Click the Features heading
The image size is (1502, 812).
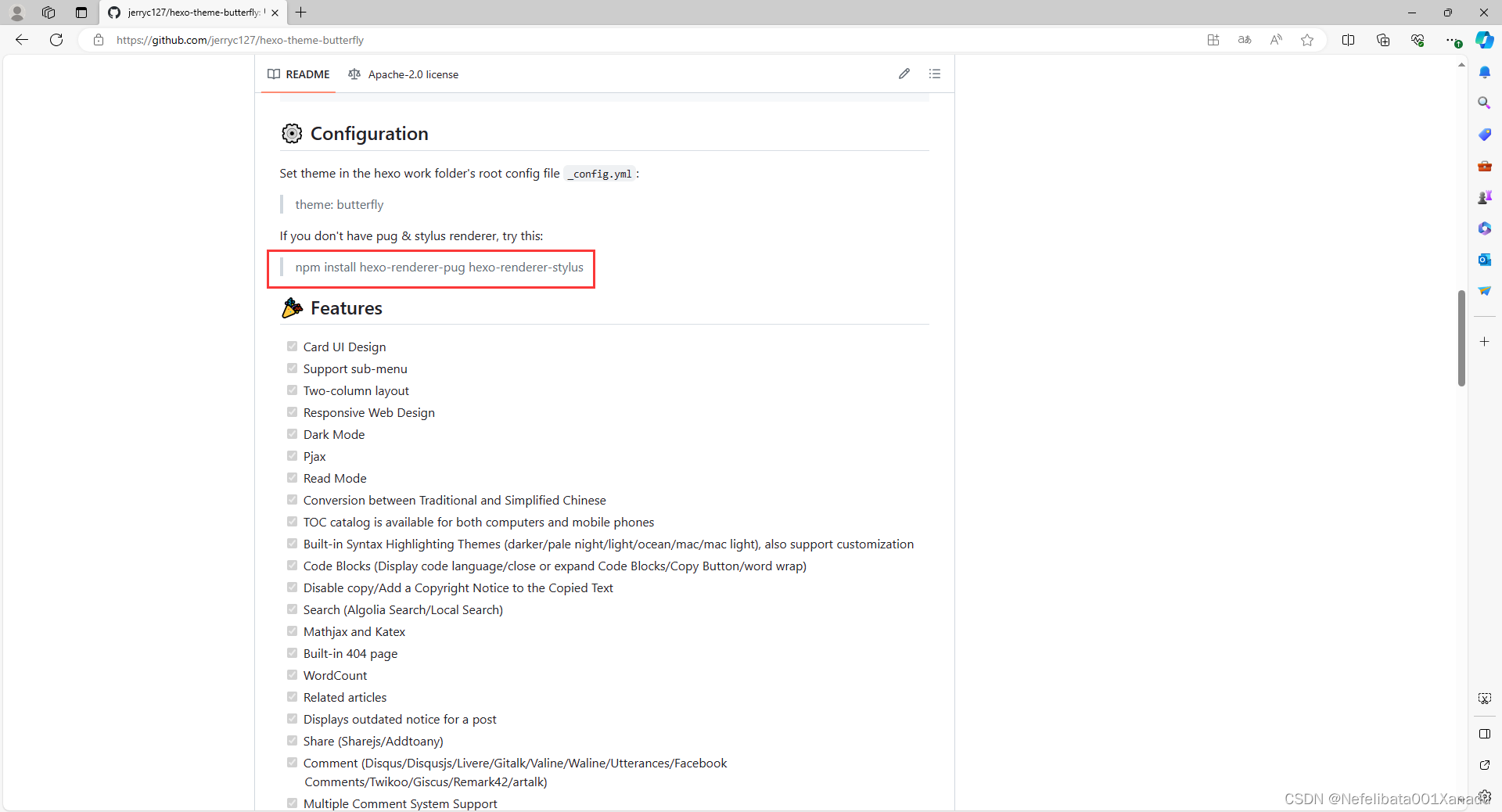pos(347,308)
